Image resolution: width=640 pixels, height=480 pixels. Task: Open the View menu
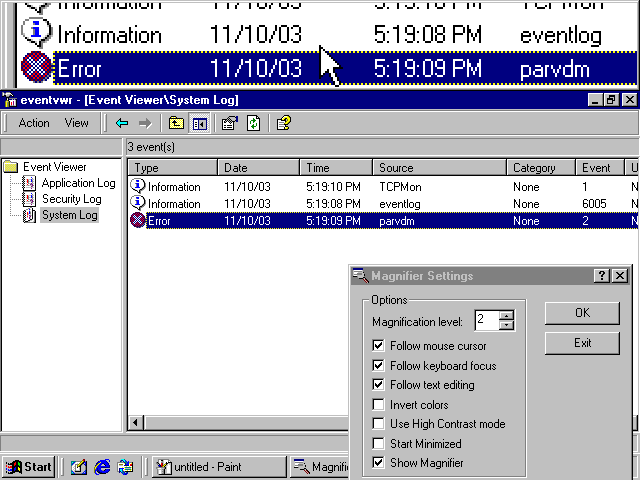point(76,123)
